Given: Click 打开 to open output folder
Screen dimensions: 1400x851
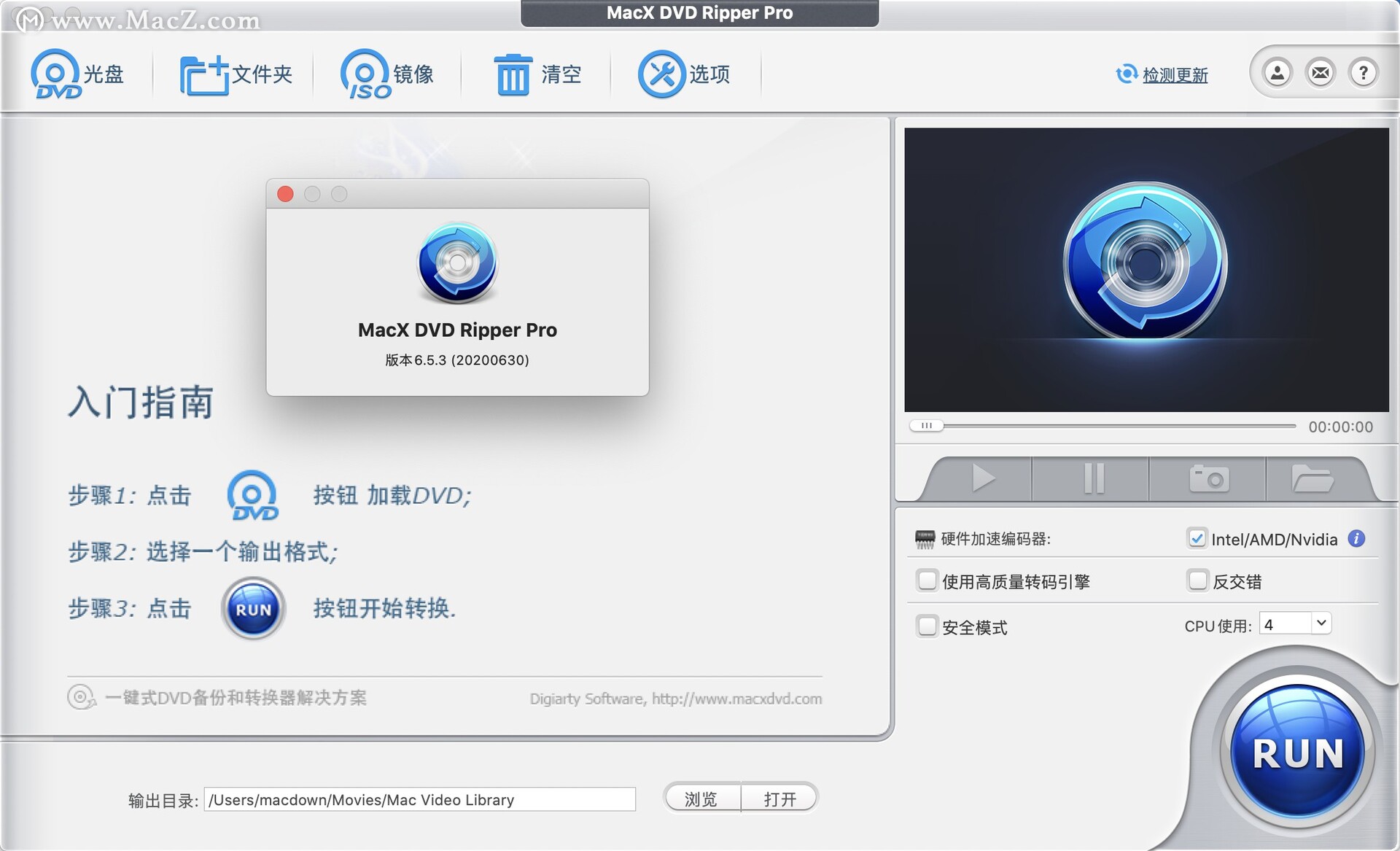Looking at the screenshot, I should [779, 799].
